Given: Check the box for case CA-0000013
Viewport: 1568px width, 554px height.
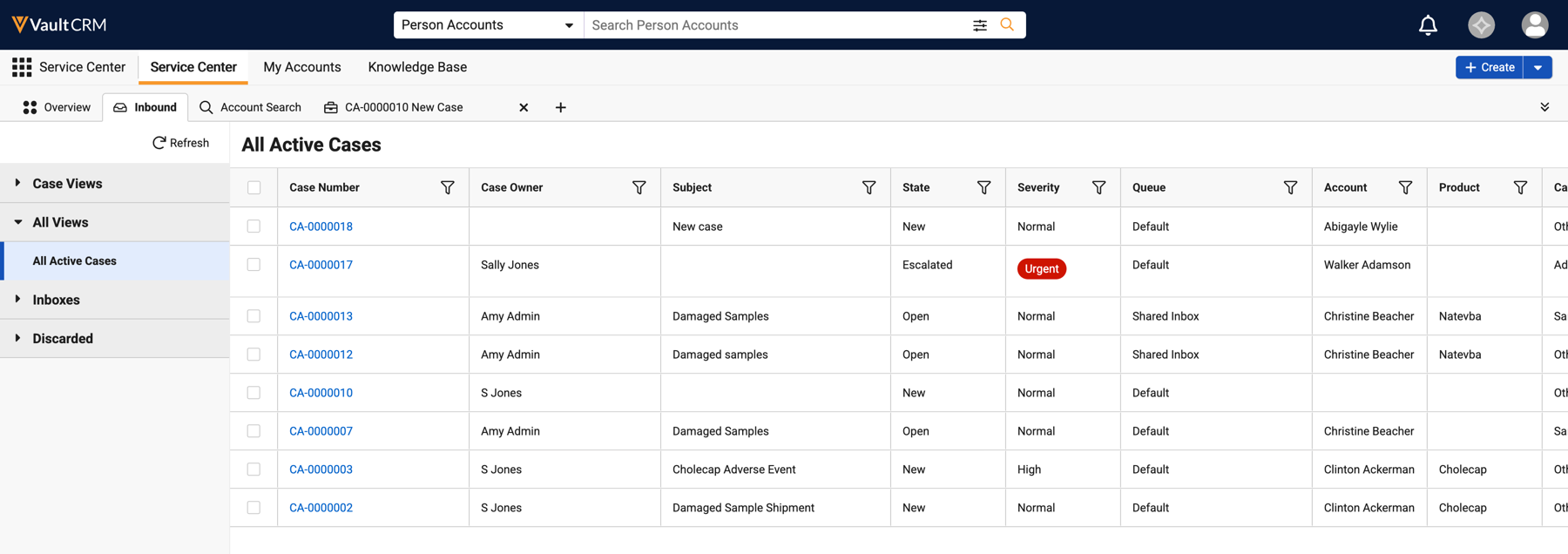Looking at the screenshot, I should (x=253, y=316).
